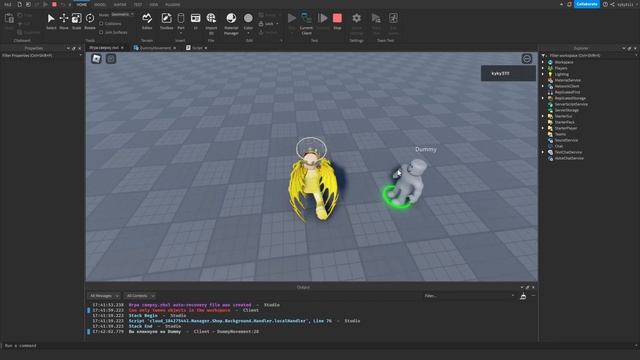640x360 pixels.
Task: Expand StarterPlayer tree node
Action: point(543,128)
